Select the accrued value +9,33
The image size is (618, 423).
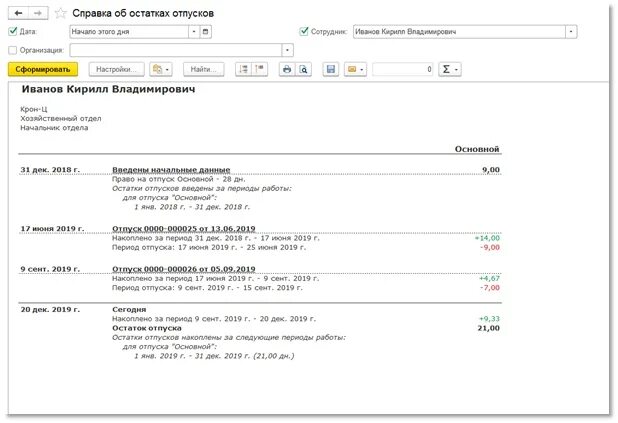[x=489, y=319]
